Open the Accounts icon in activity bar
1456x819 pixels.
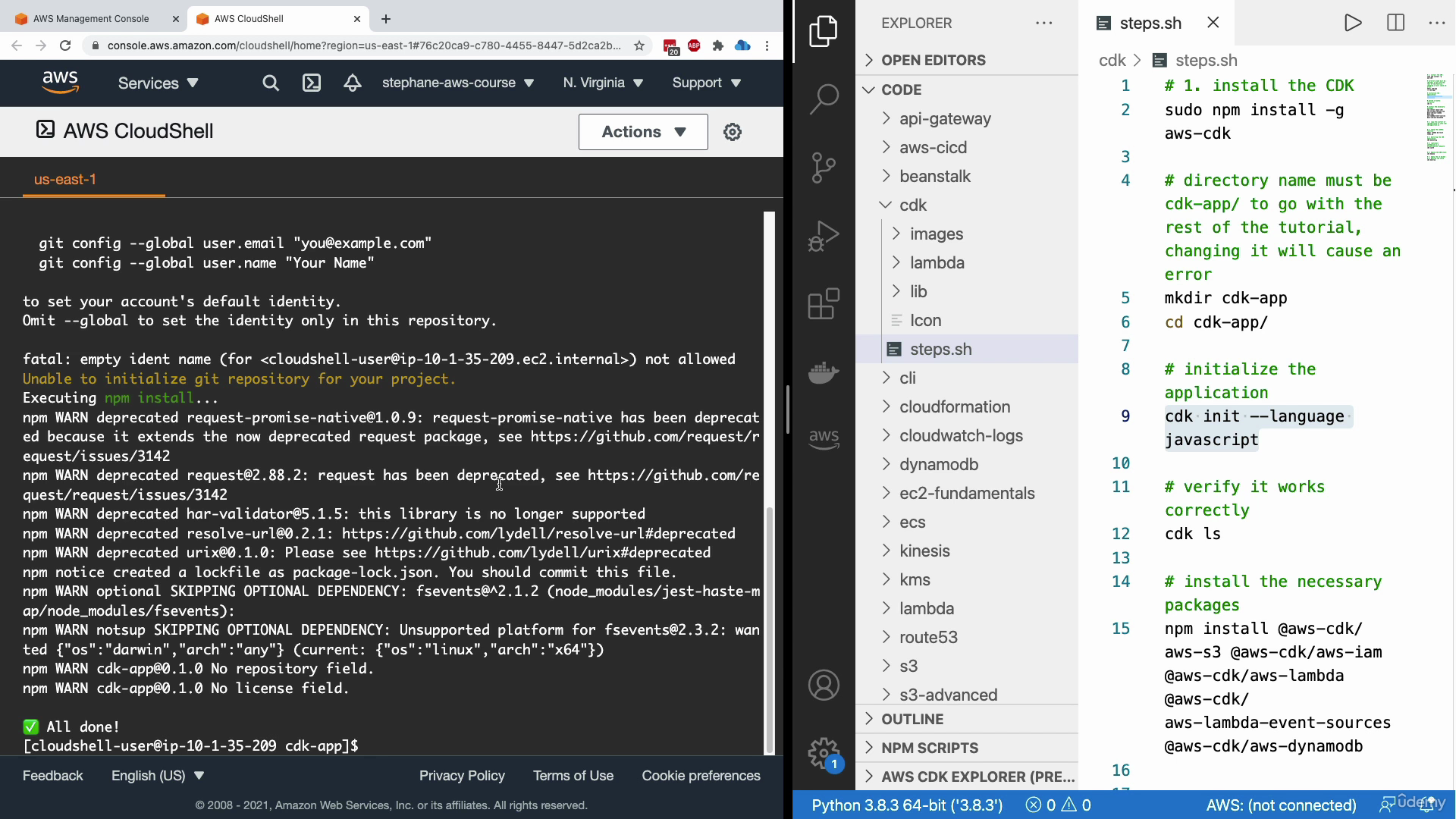(x=824, y=685)
